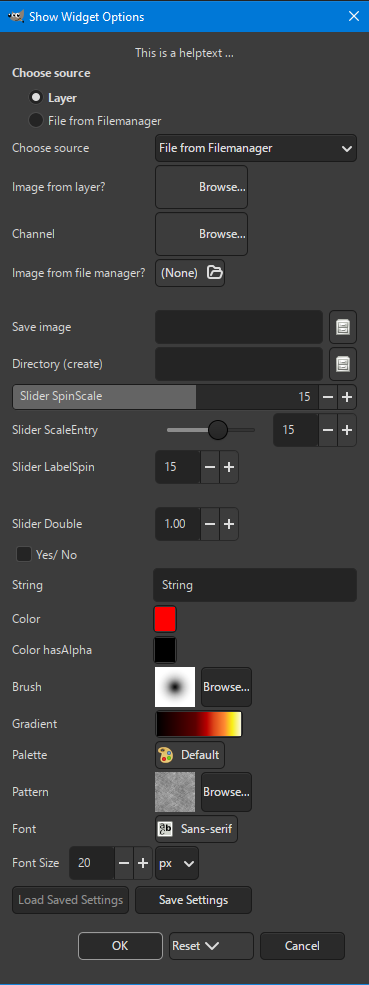Click the Brush preview thumbnail
This screenshot has width=369, height=985.
pos(175,687)
